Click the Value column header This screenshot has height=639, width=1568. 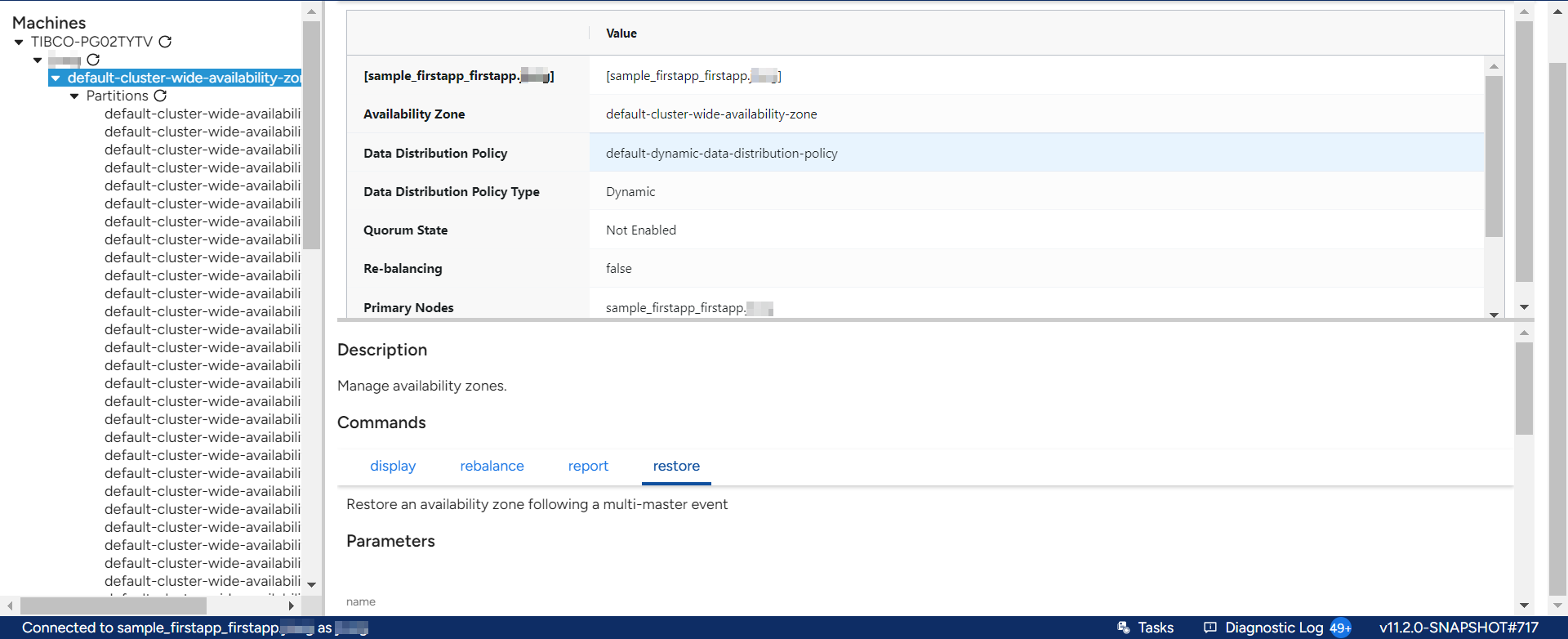(621, 34)
